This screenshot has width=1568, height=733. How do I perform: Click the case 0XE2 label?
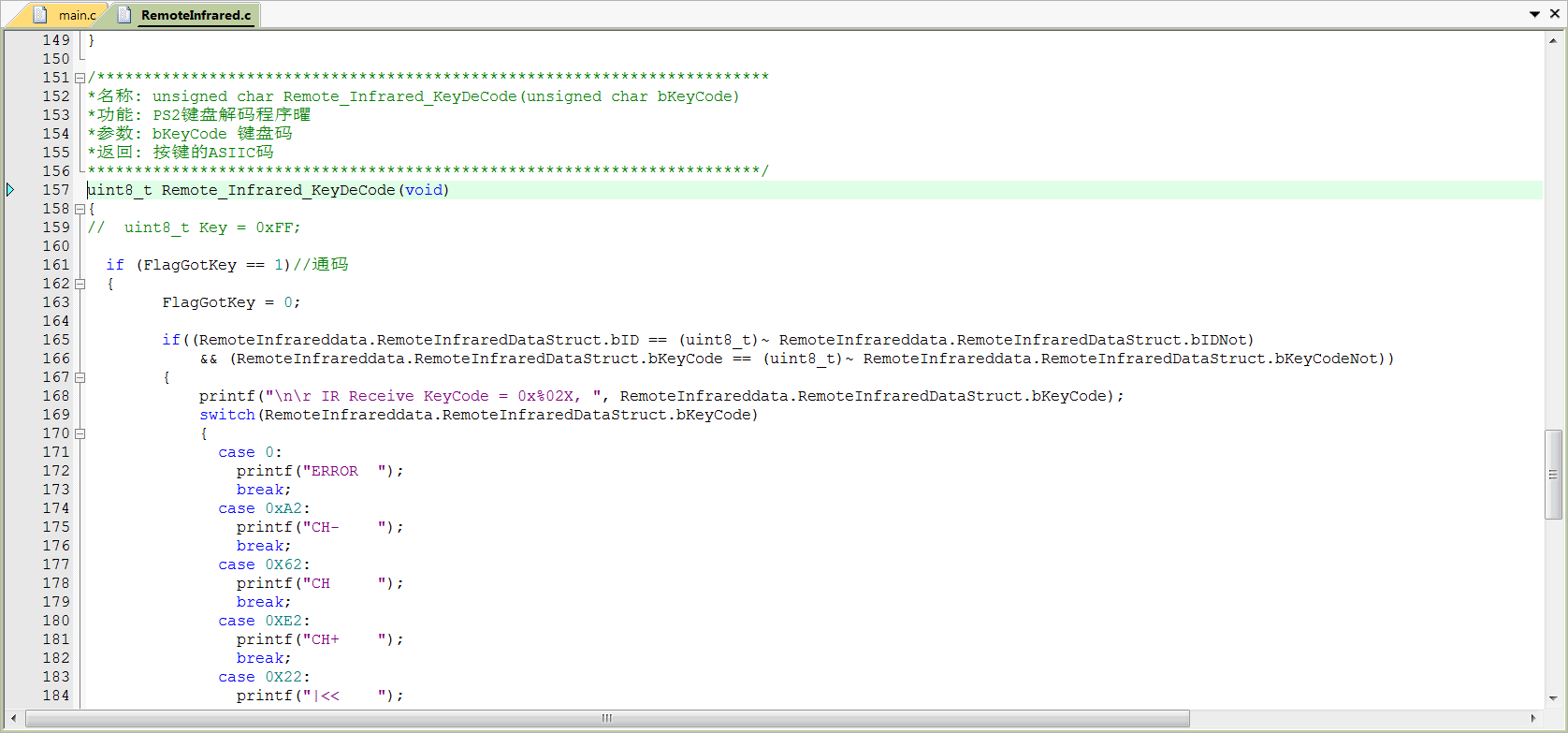click(264, 621)
